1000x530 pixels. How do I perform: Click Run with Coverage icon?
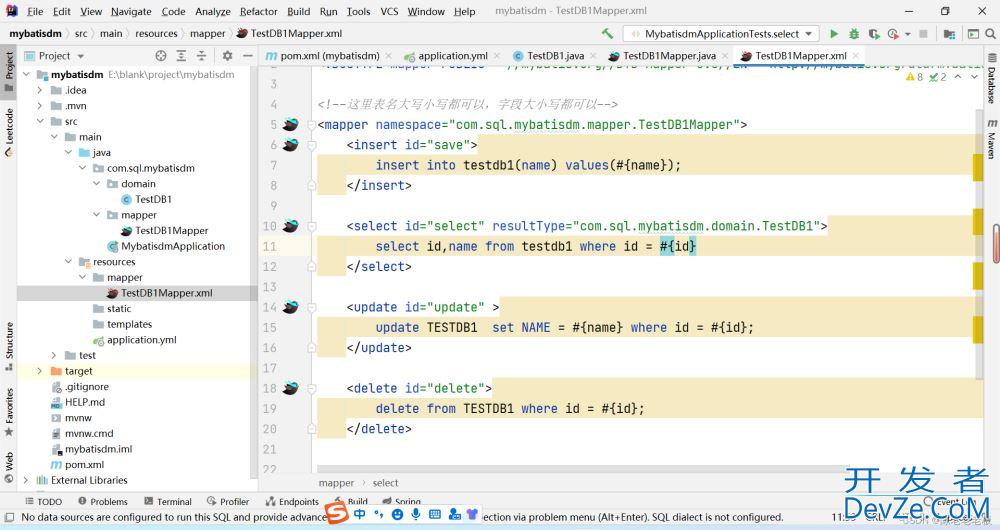click(x=874, y=34)
